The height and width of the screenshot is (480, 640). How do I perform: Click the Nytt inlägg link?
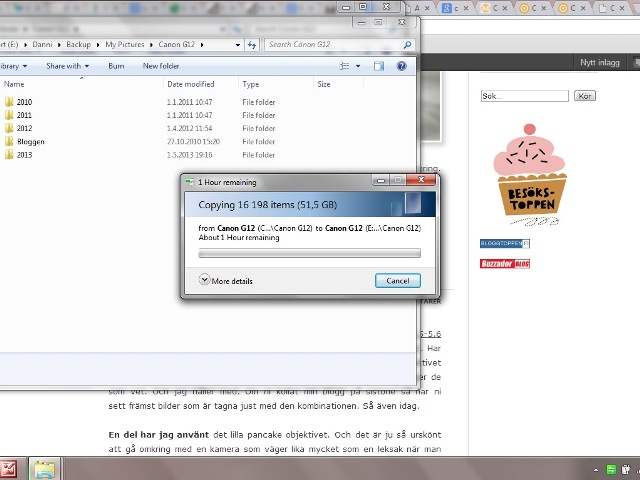(x=600, y=63)
